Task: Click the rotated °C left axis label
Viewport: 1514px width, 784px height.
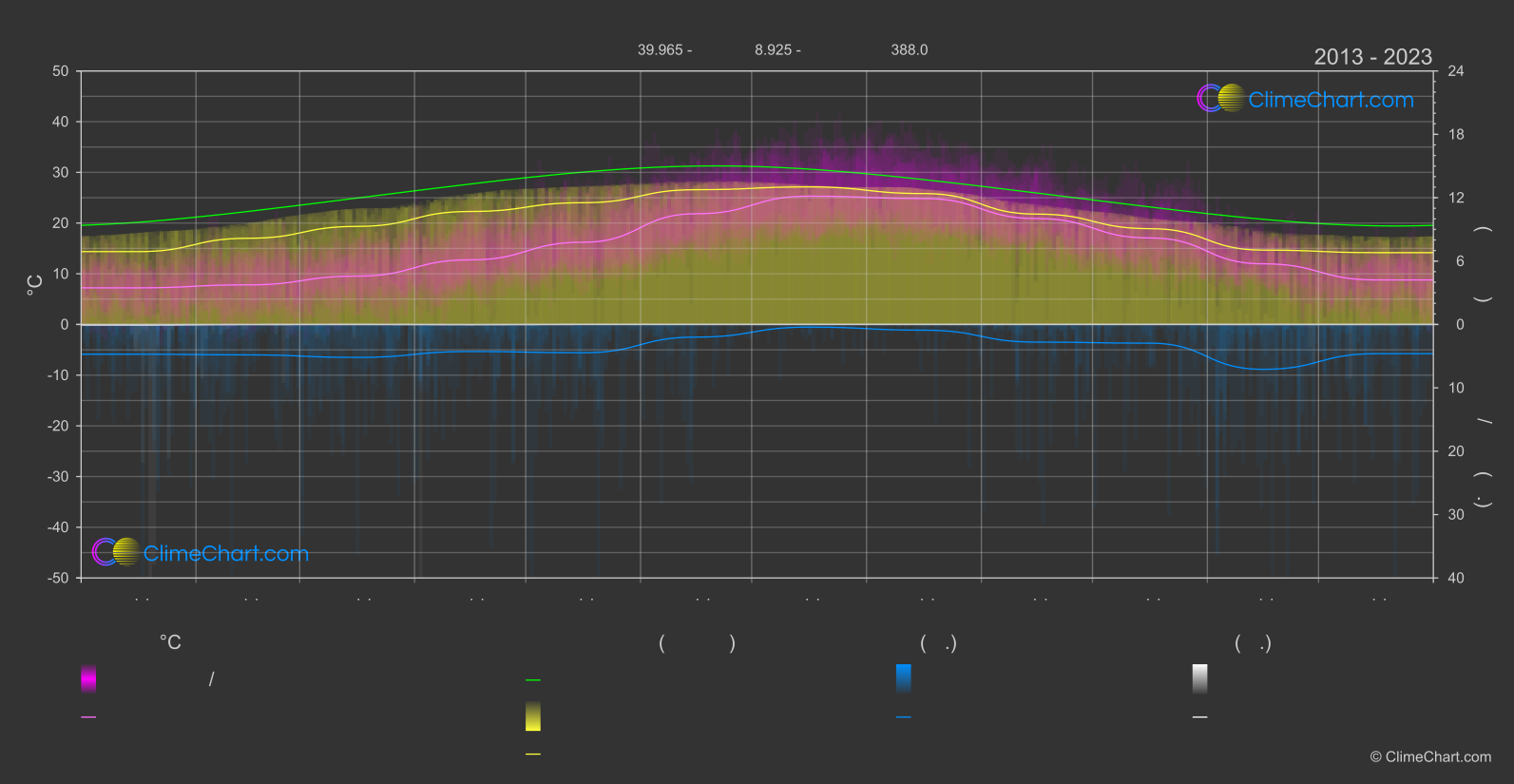Action: [35, 285]
